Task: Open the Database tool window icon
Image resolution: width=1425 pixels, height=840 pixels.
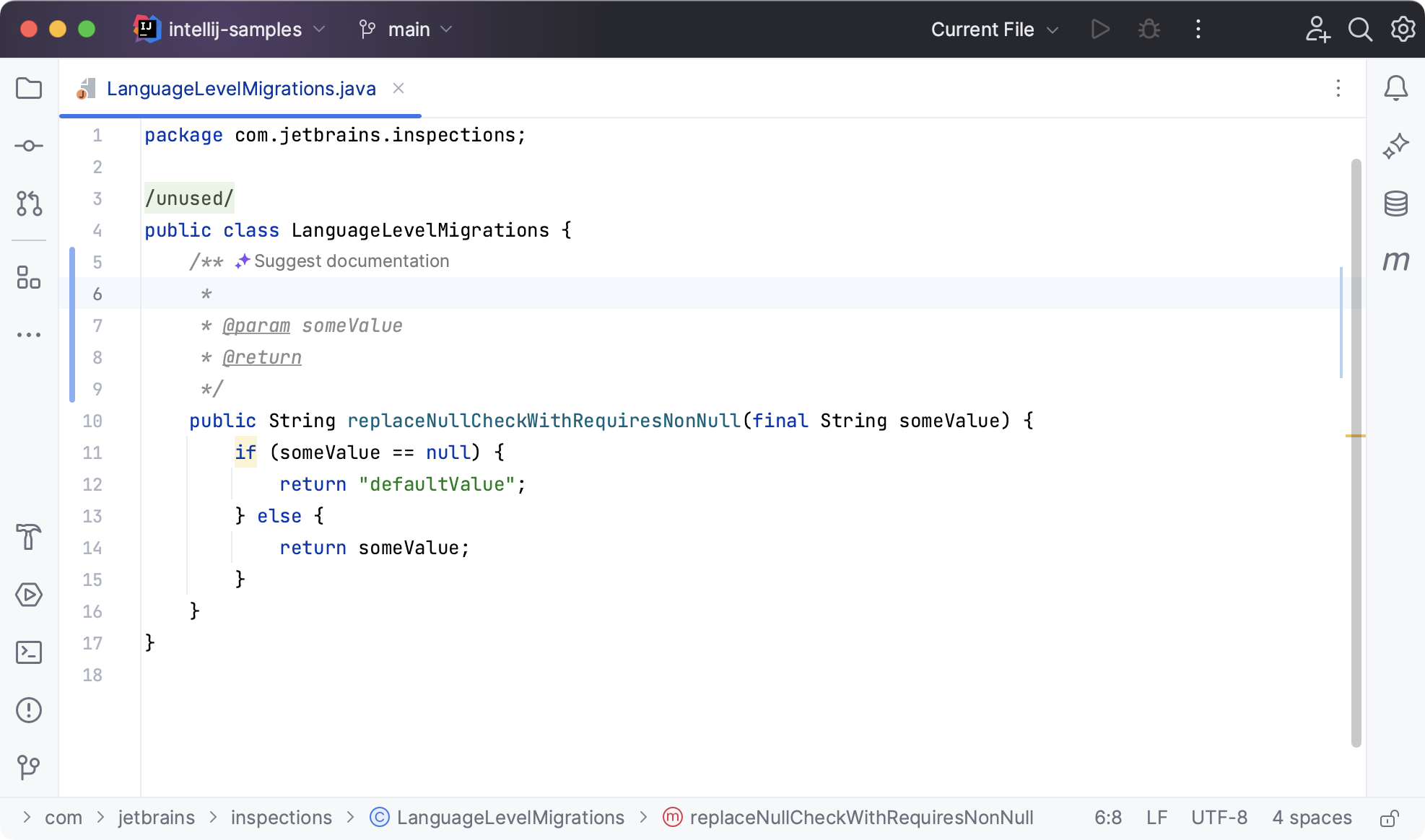Action: coord(1396,202)
